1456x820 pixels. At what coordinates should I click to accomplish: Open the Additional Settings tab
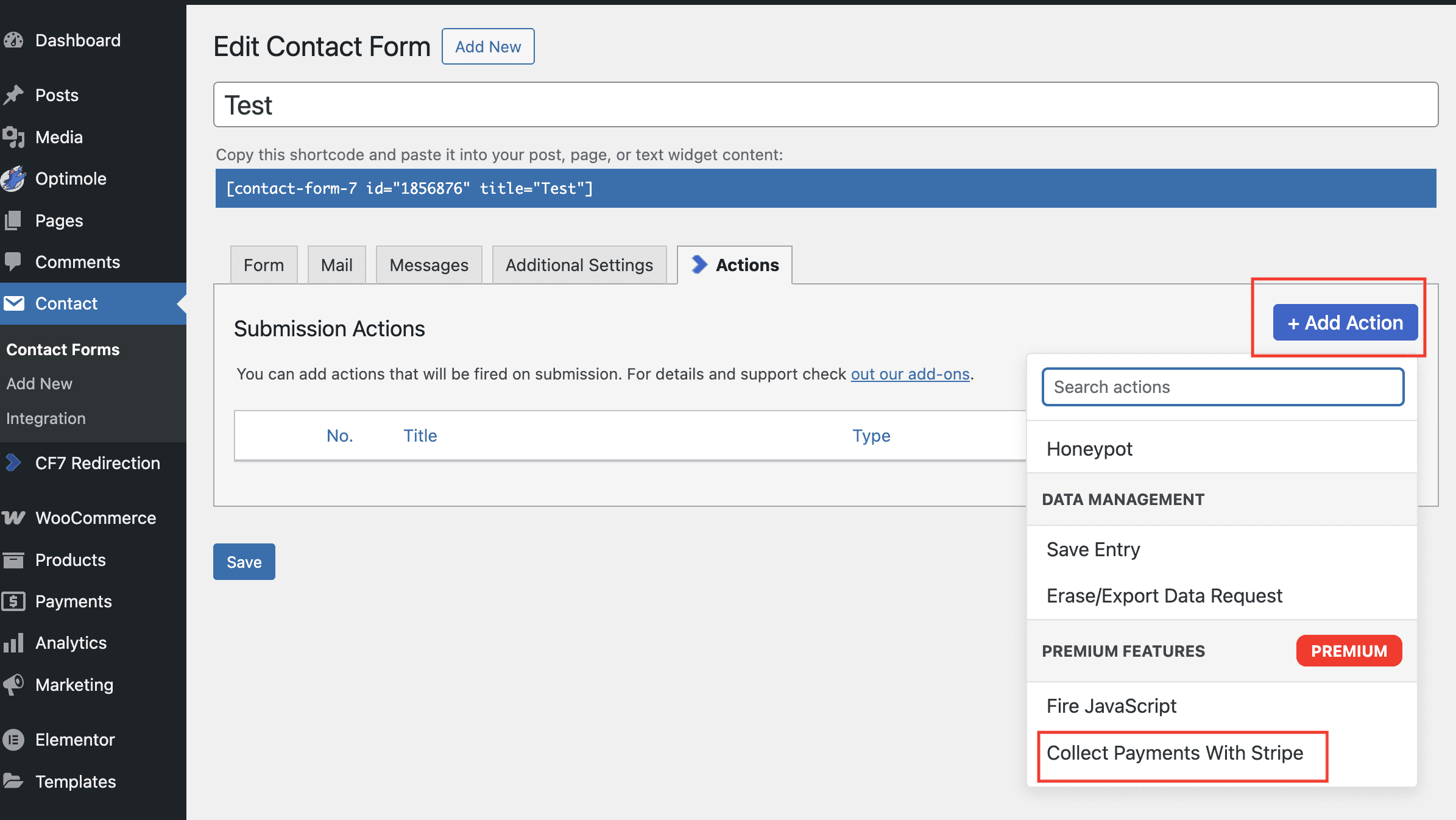(579, 265)
